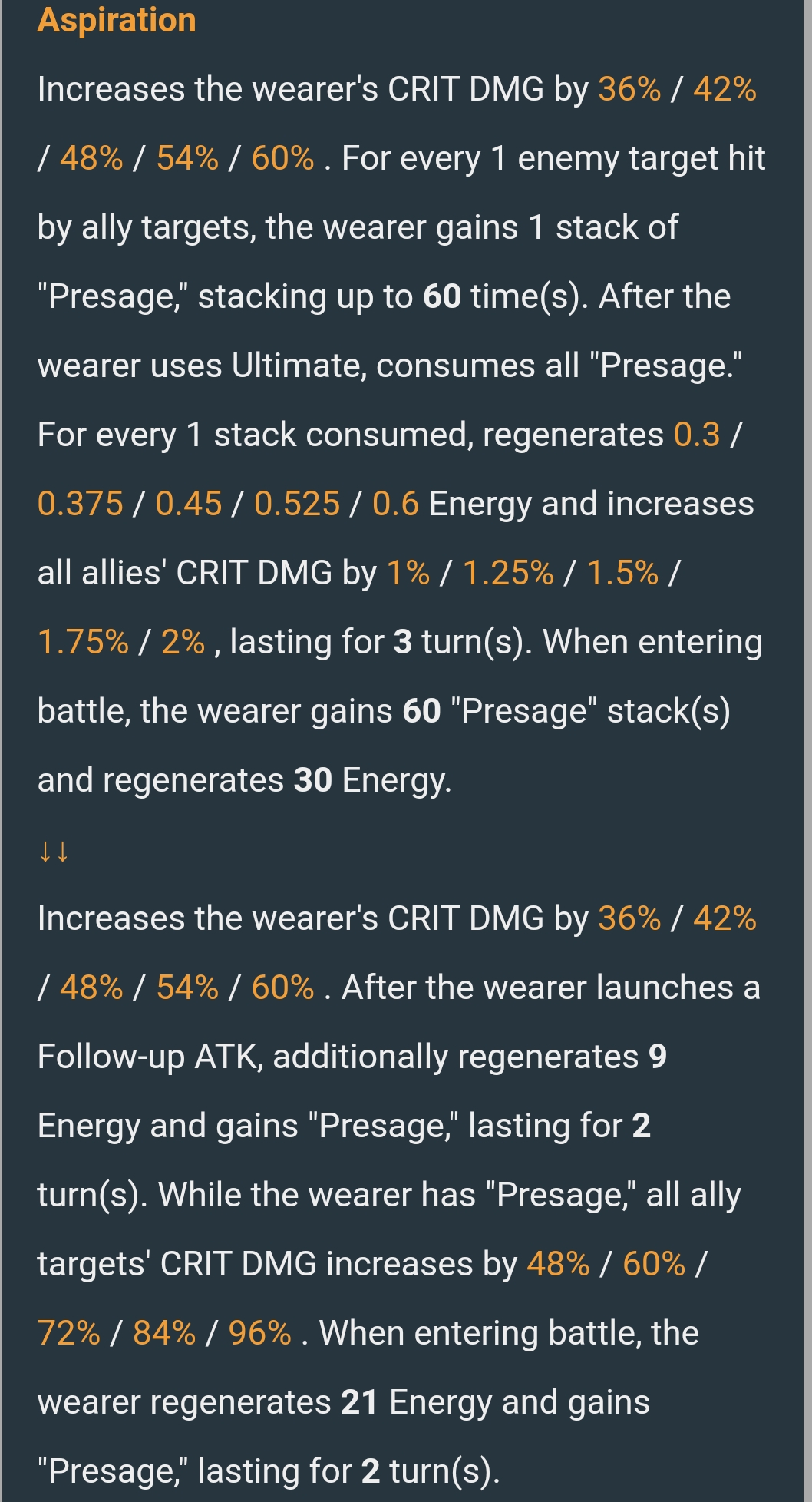Click the 0.45 energy value
Viewport: 812px width, 1502px height.
(x=189, y=504)
